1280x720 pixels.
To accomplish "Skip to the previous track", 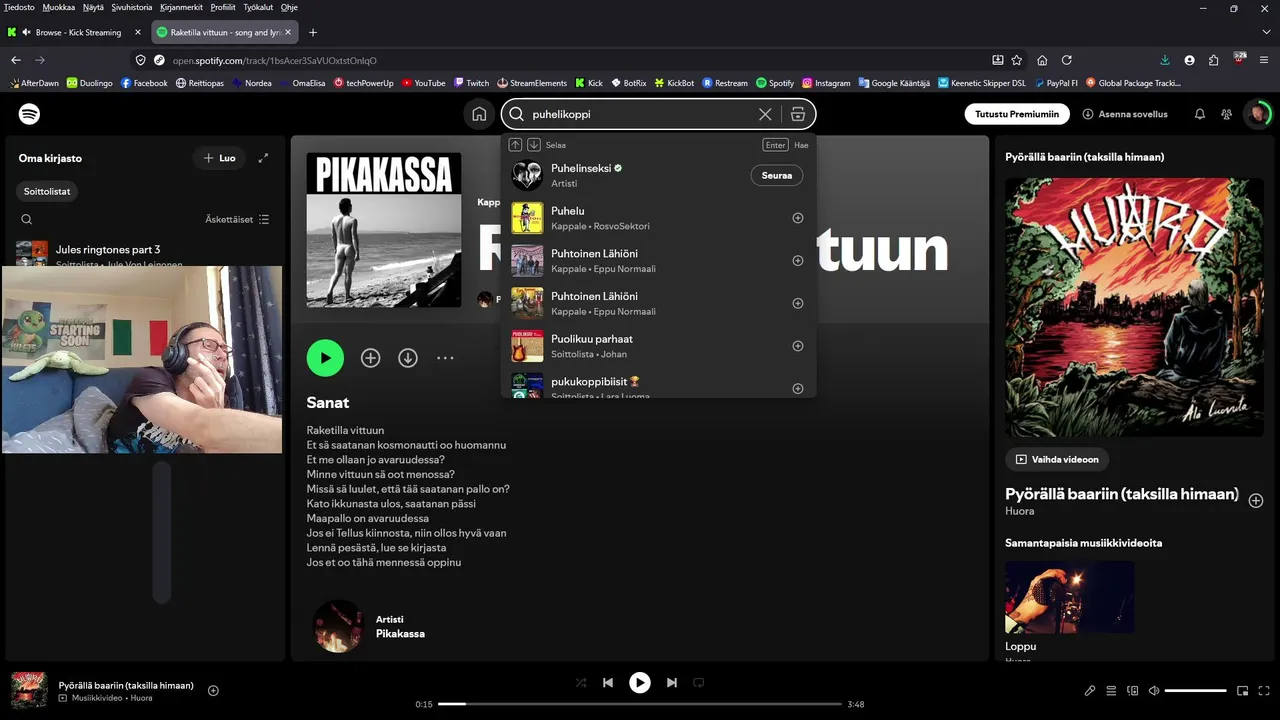I will (608, 683).
